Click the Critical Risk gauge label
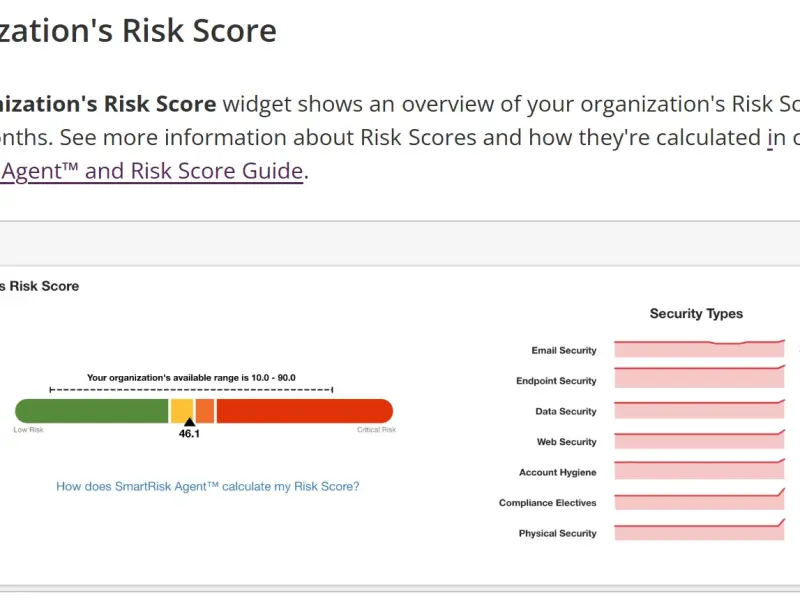This screenshot has height=600, width=800. pos(377,430)
